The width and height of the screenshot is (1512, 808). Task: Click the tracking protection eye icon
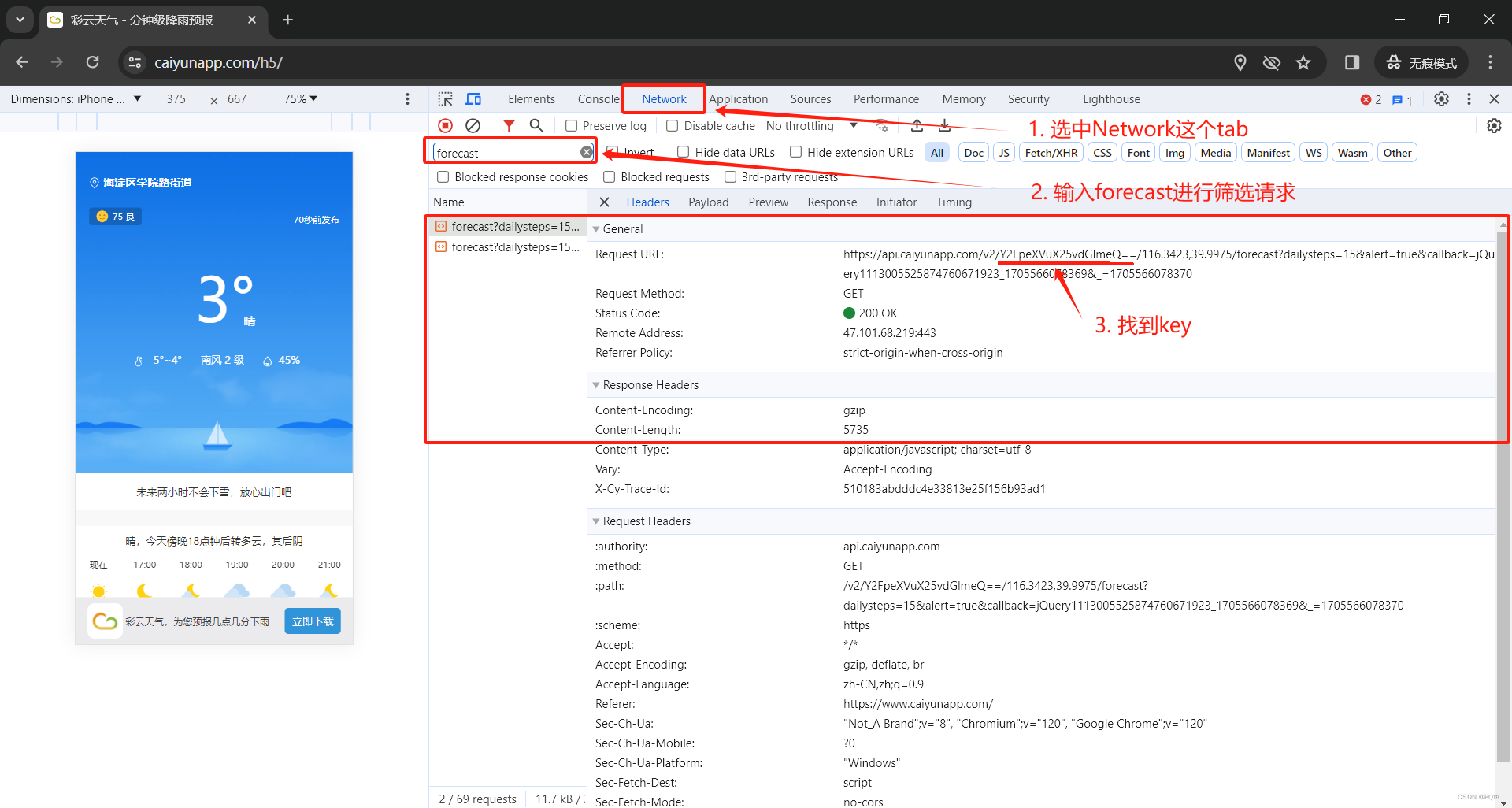coord(1271,63)
